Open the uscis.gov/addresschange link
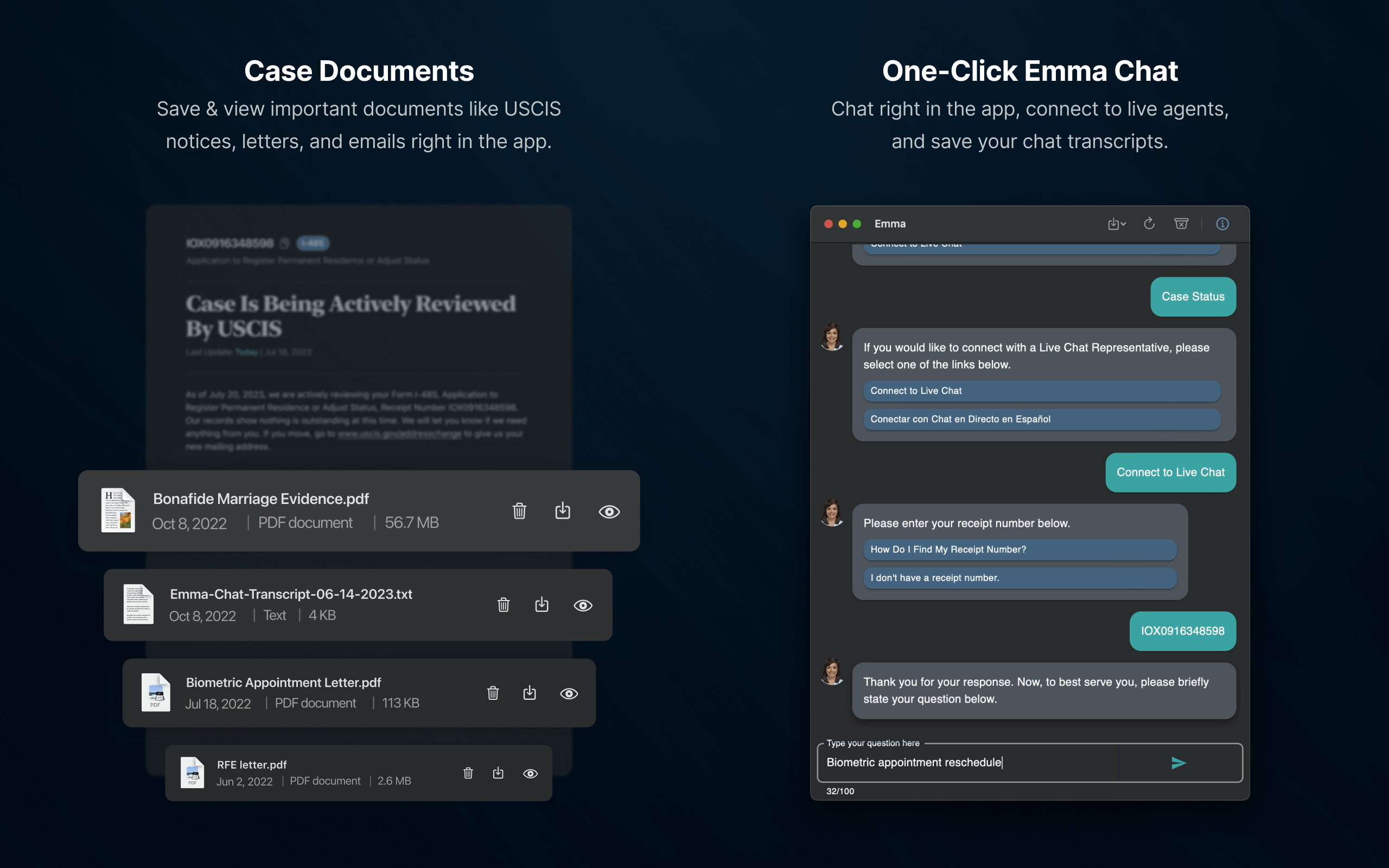 click(399, 434)
